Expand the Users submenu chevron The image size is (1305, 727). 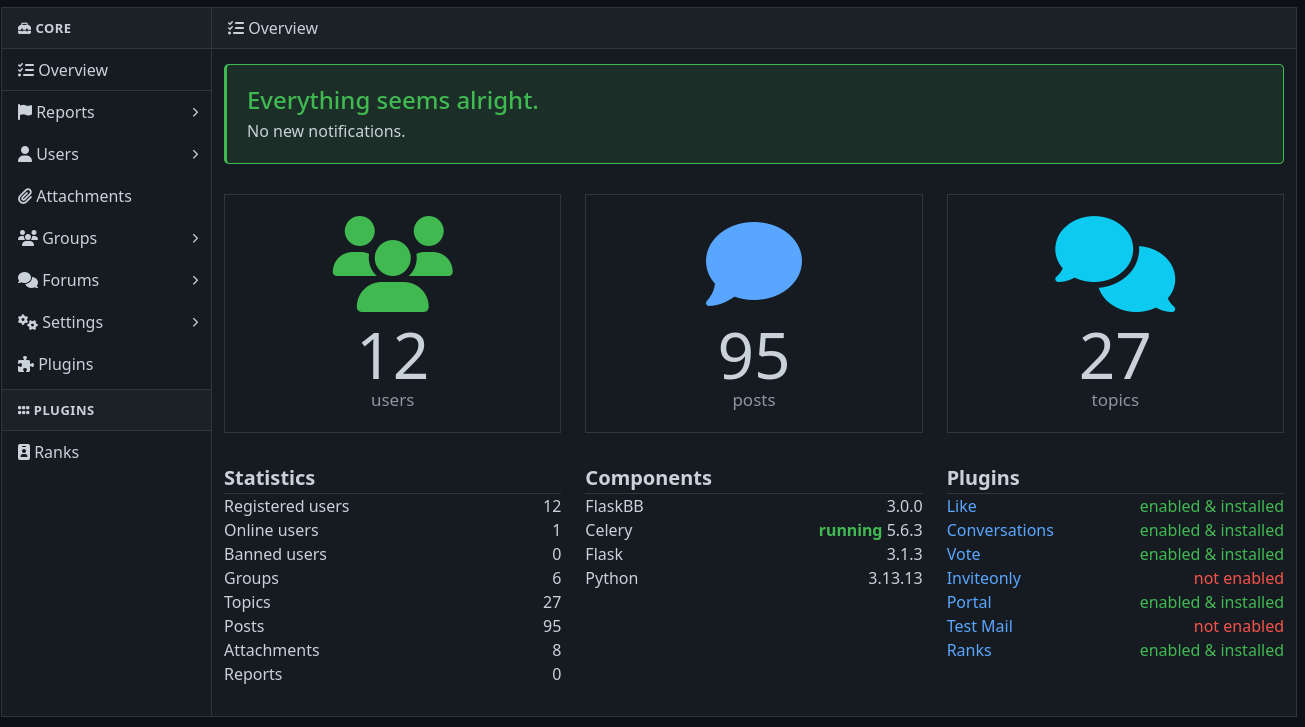point(195,154)
